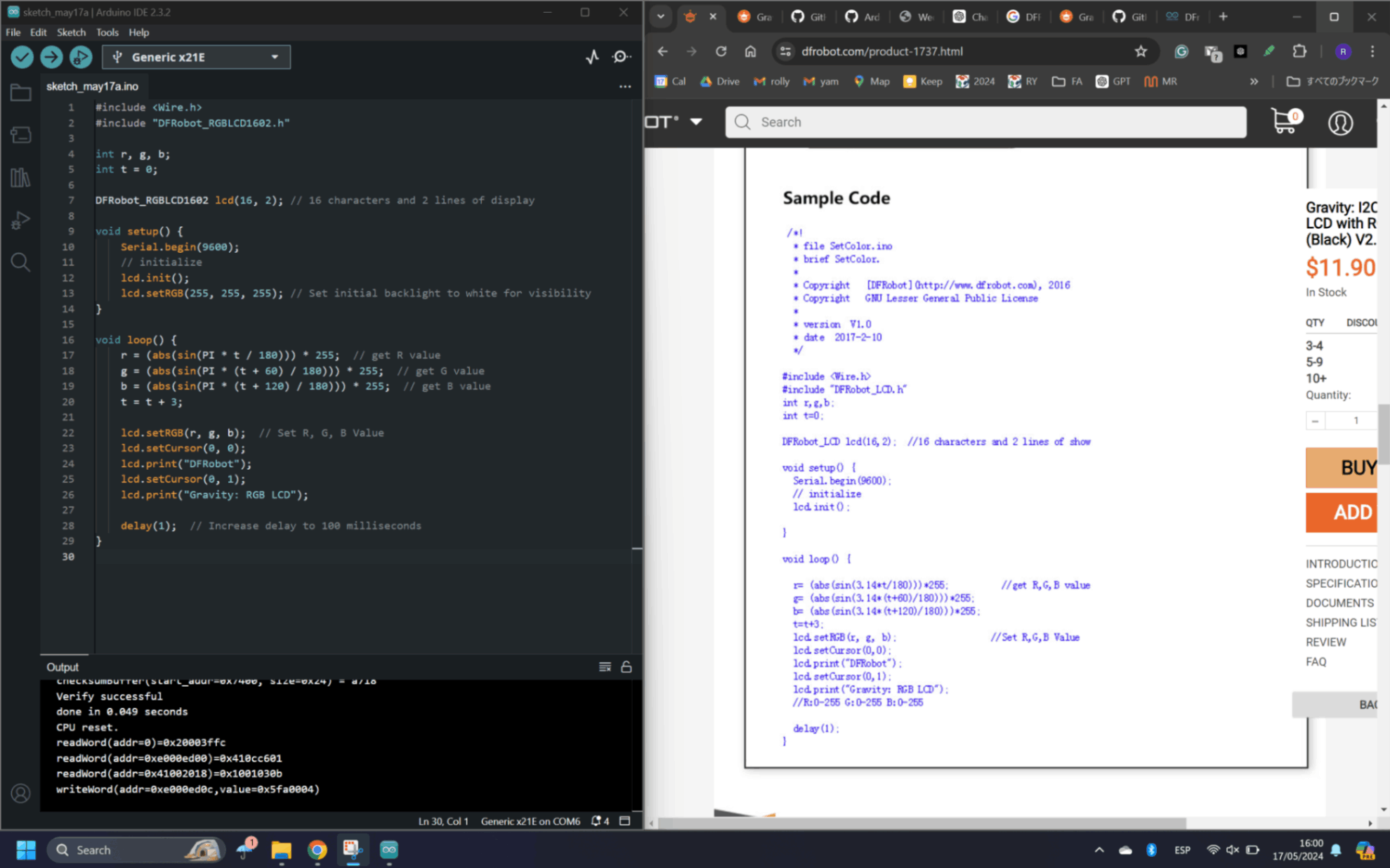Viewport: 1390px width, 868px height.
Task: Open the Keep bookmark
Action: [922, 81]
